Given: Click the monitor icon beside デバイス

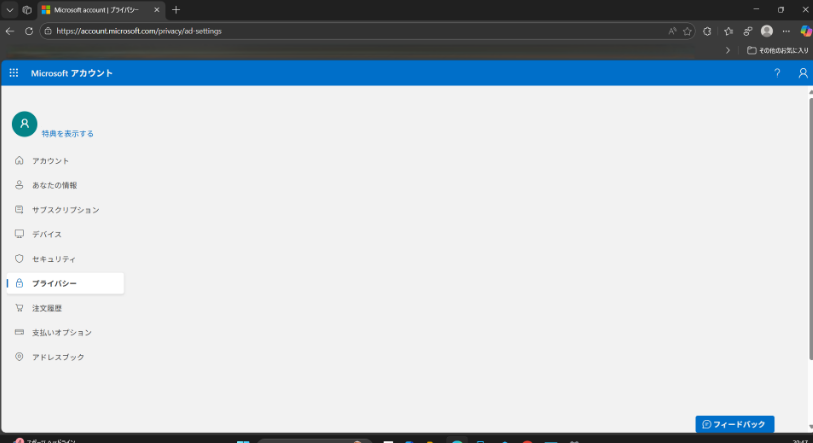Looking at the screenshot, I should [x=19, y=234].
